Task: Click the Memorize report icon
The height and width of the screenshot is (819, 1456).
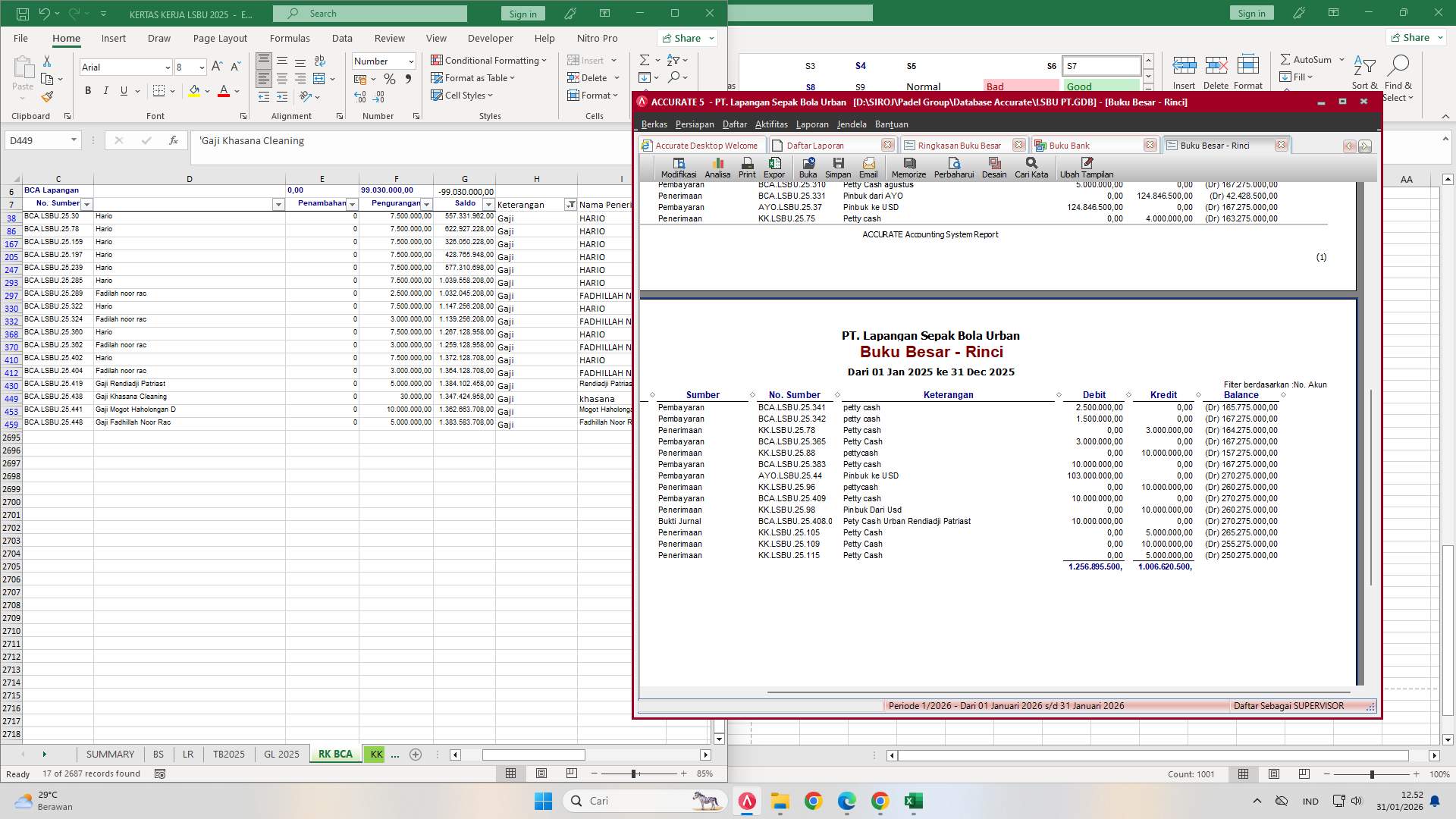Action: (x=908, y=168)
